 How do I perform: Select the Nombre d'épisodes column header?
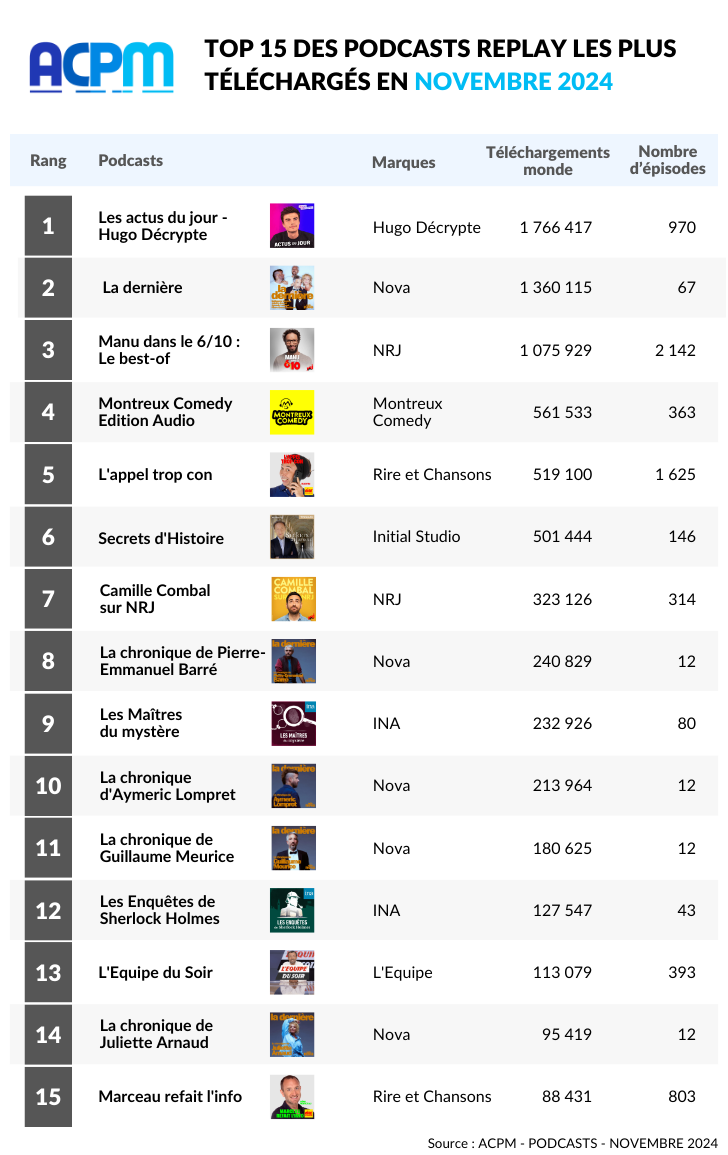click(x=668, y=160)
